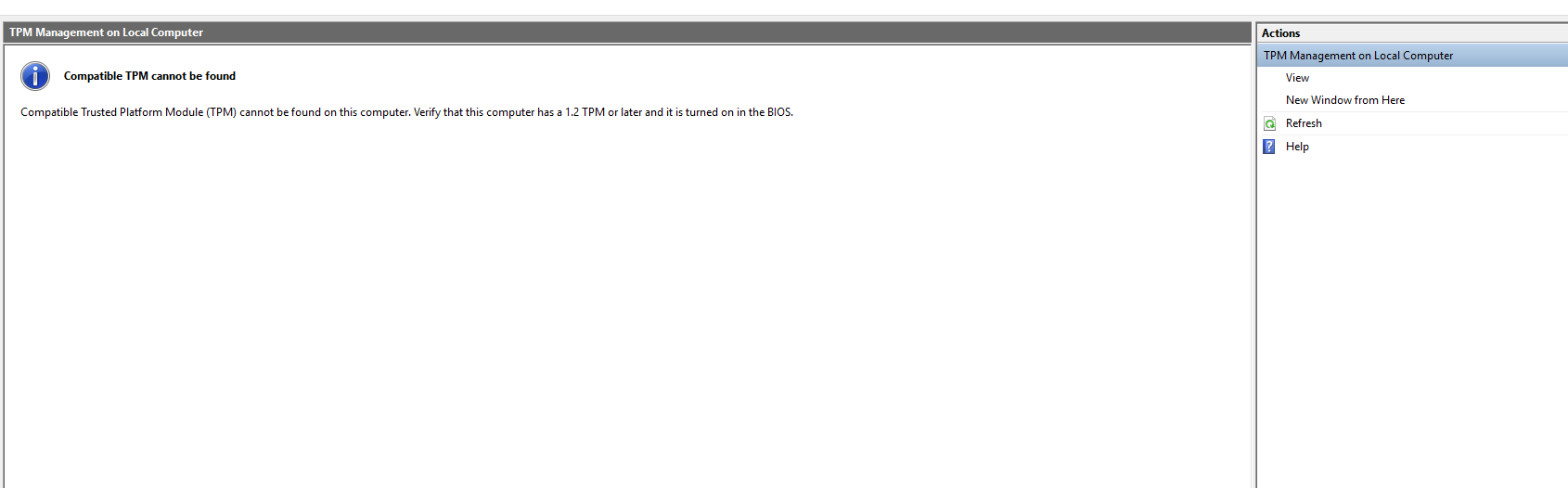Click the Actions pane header
This screenshot has height=488, width=1568.
[x=1412, y=33]
